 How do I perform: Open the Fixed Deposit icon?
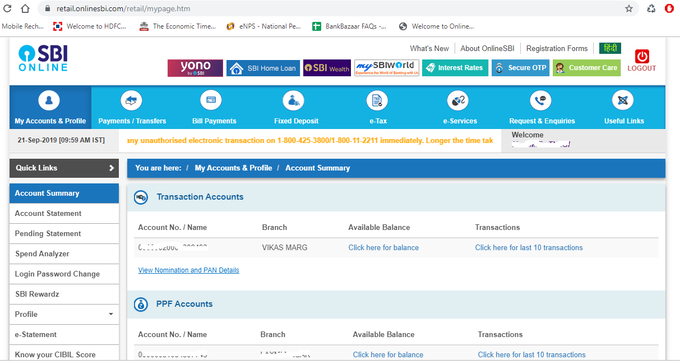coord(293,101)
